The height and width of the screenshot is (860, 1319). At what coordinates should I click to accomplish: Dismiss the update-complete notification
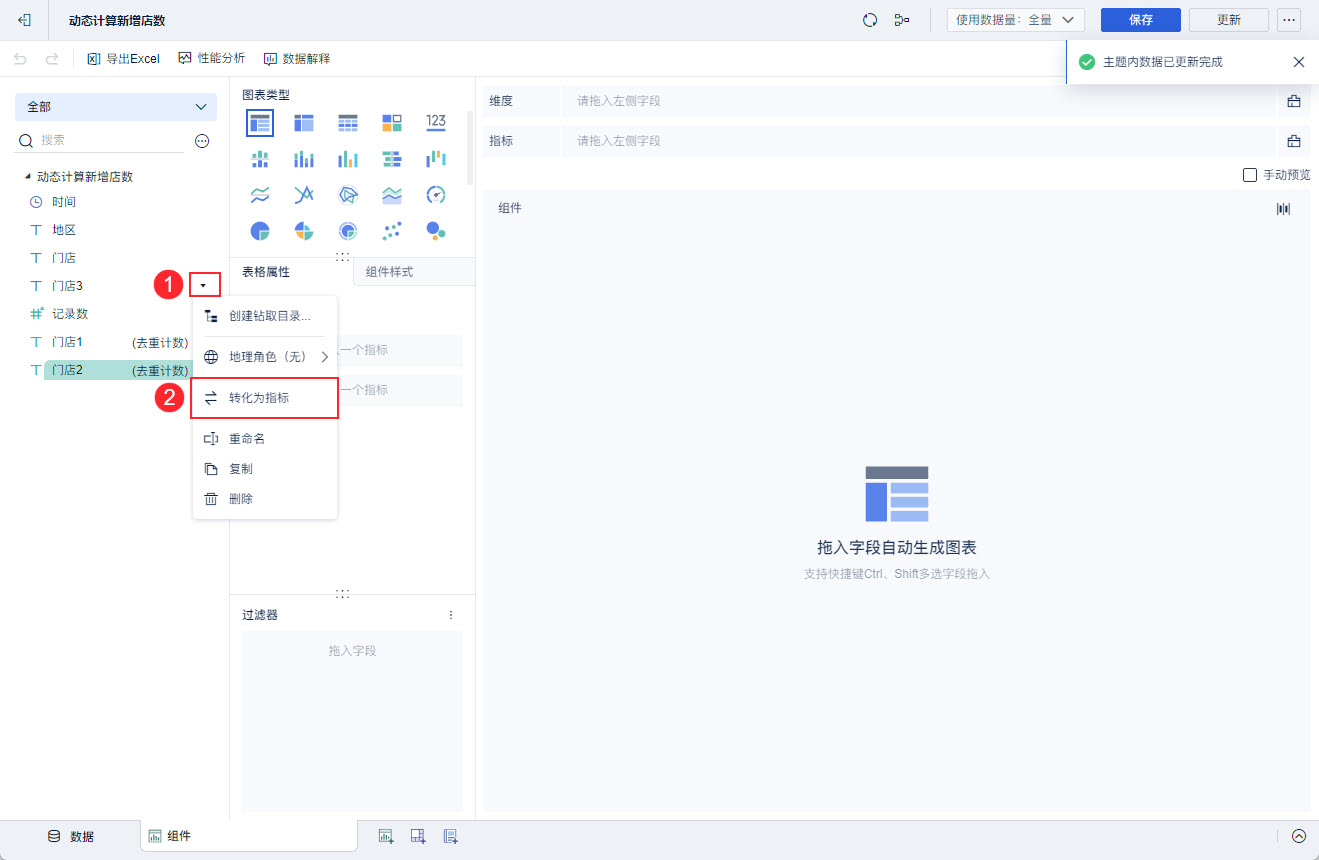[1299, 62]
